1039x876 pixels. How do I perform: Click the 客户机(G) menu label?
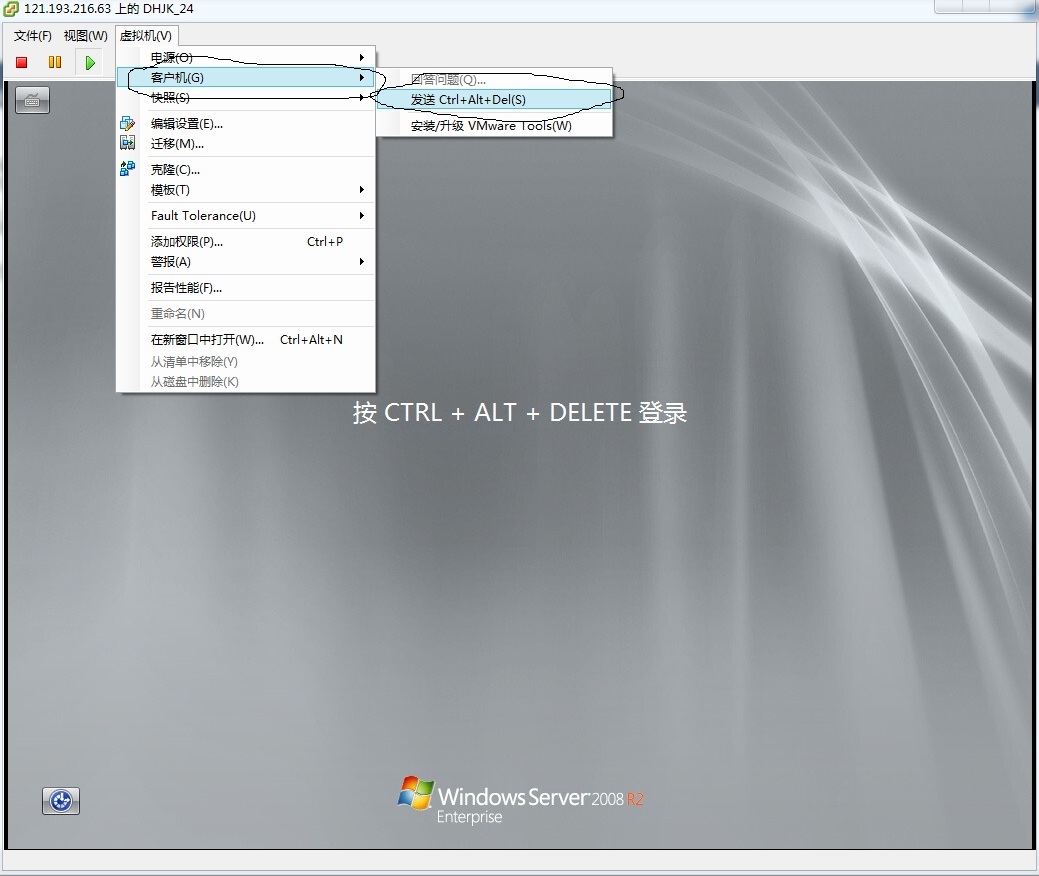177,78
